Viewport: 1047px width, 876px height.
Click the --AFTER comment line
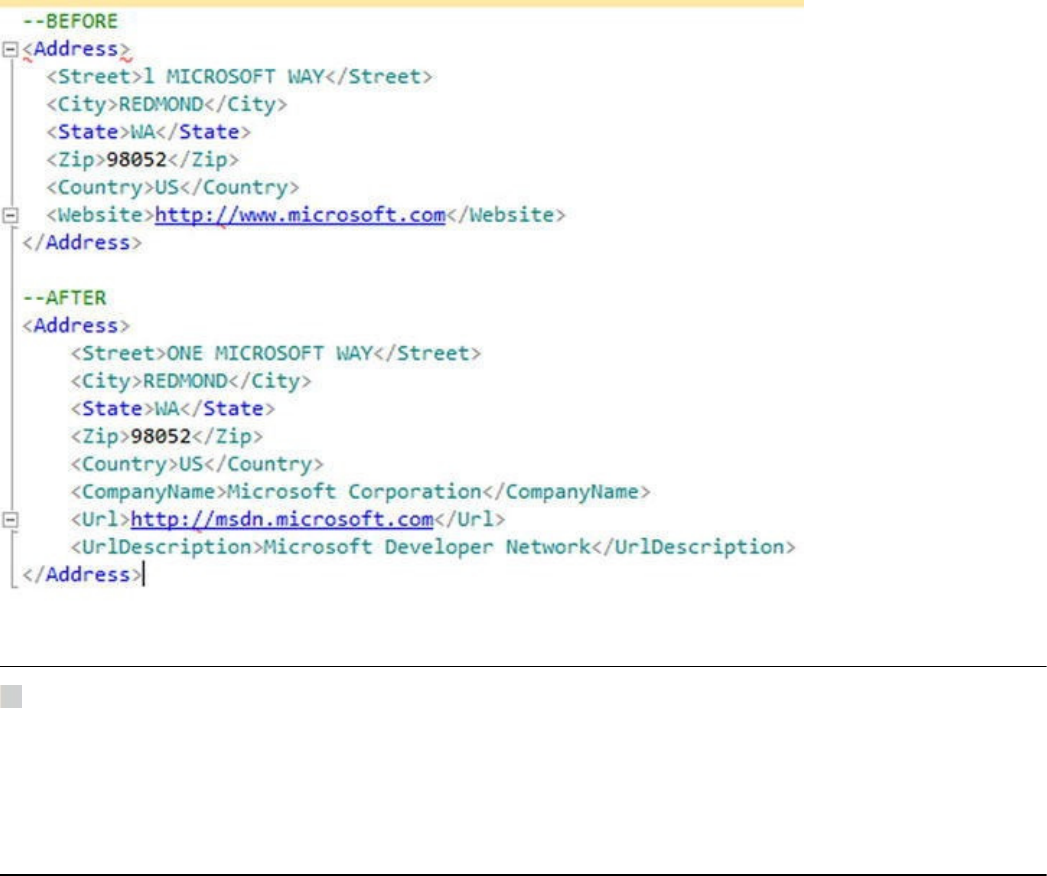(x=64, y=298)
